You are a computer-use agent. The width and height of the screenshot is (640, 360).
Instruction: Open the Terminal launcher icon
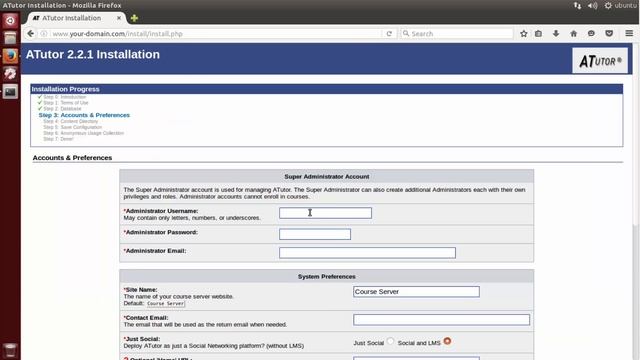click(x=10, y=91)
